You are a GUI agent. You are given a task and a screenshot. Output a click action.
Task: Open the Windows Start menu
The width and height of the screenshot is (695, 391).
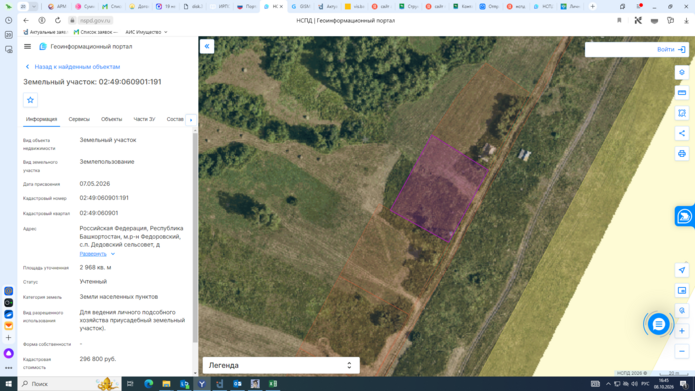(8, 384)
